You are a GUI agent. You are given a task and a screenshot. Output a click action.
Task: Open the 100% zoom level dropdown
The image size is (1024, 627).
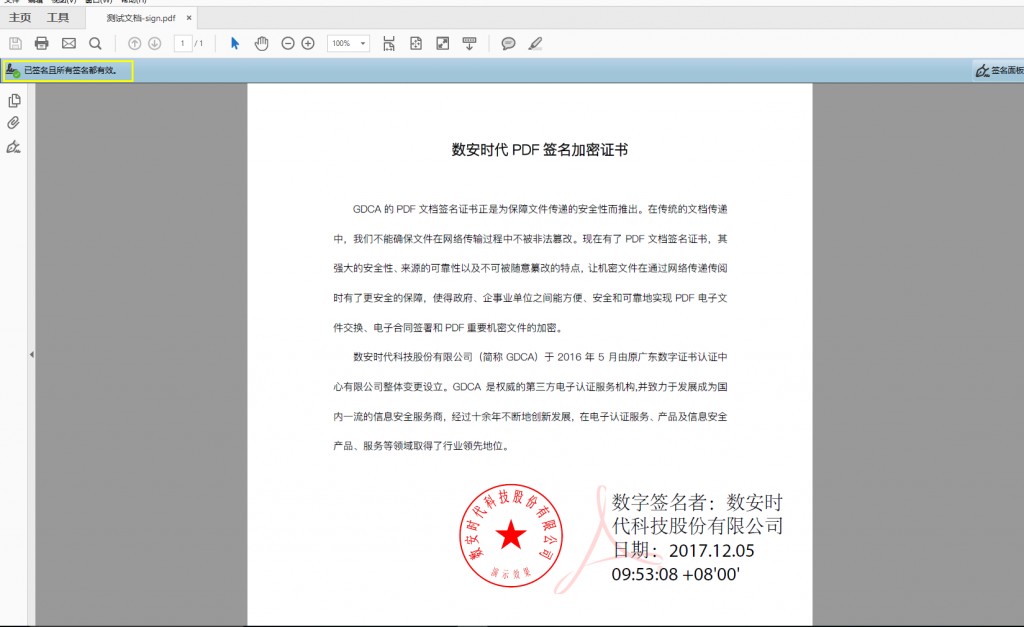[349, 44]
